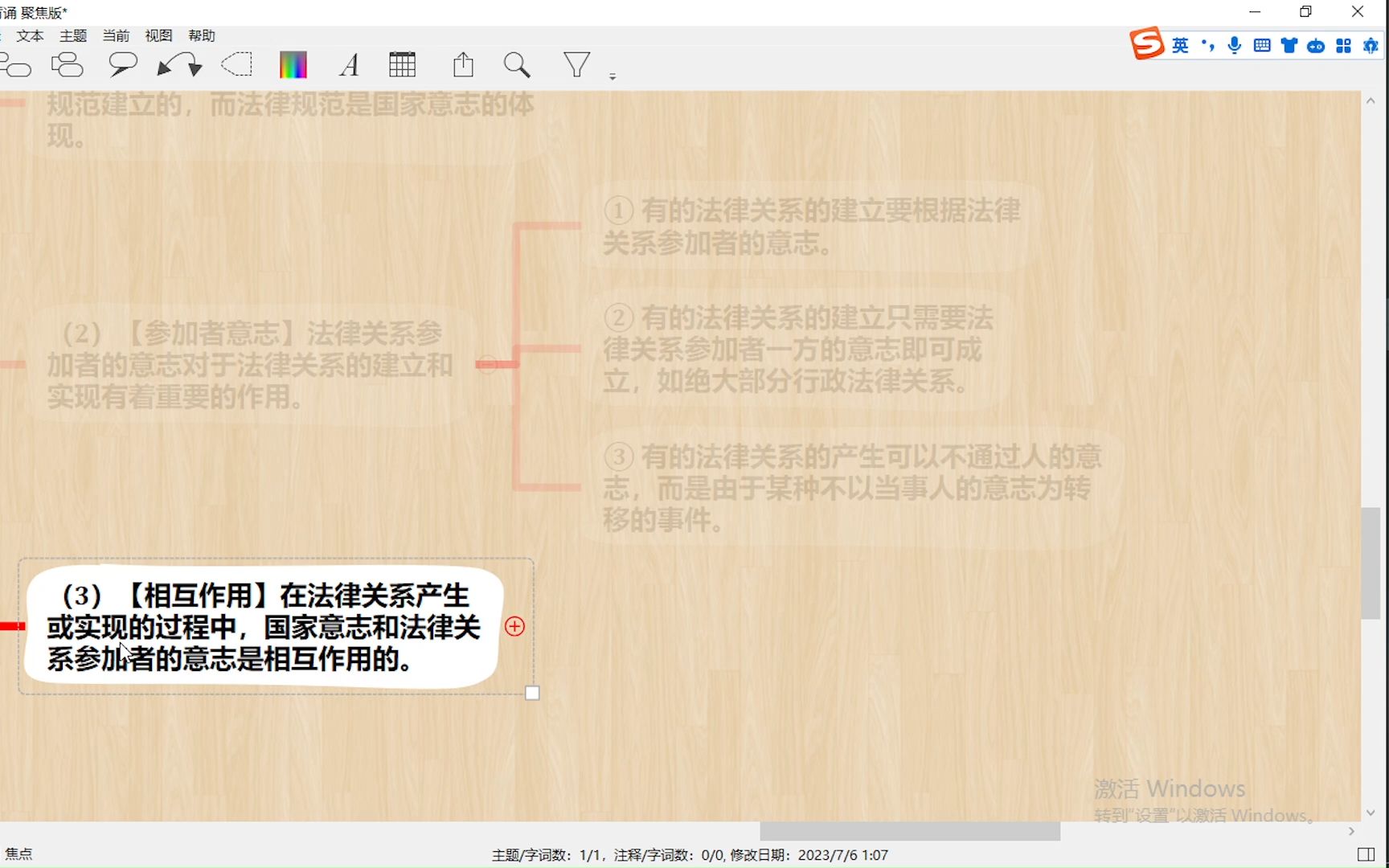The width and height of the screenshot is (1389, 868).
Task: Click the undo/redo arrows icon
Action: coord(180,64)
